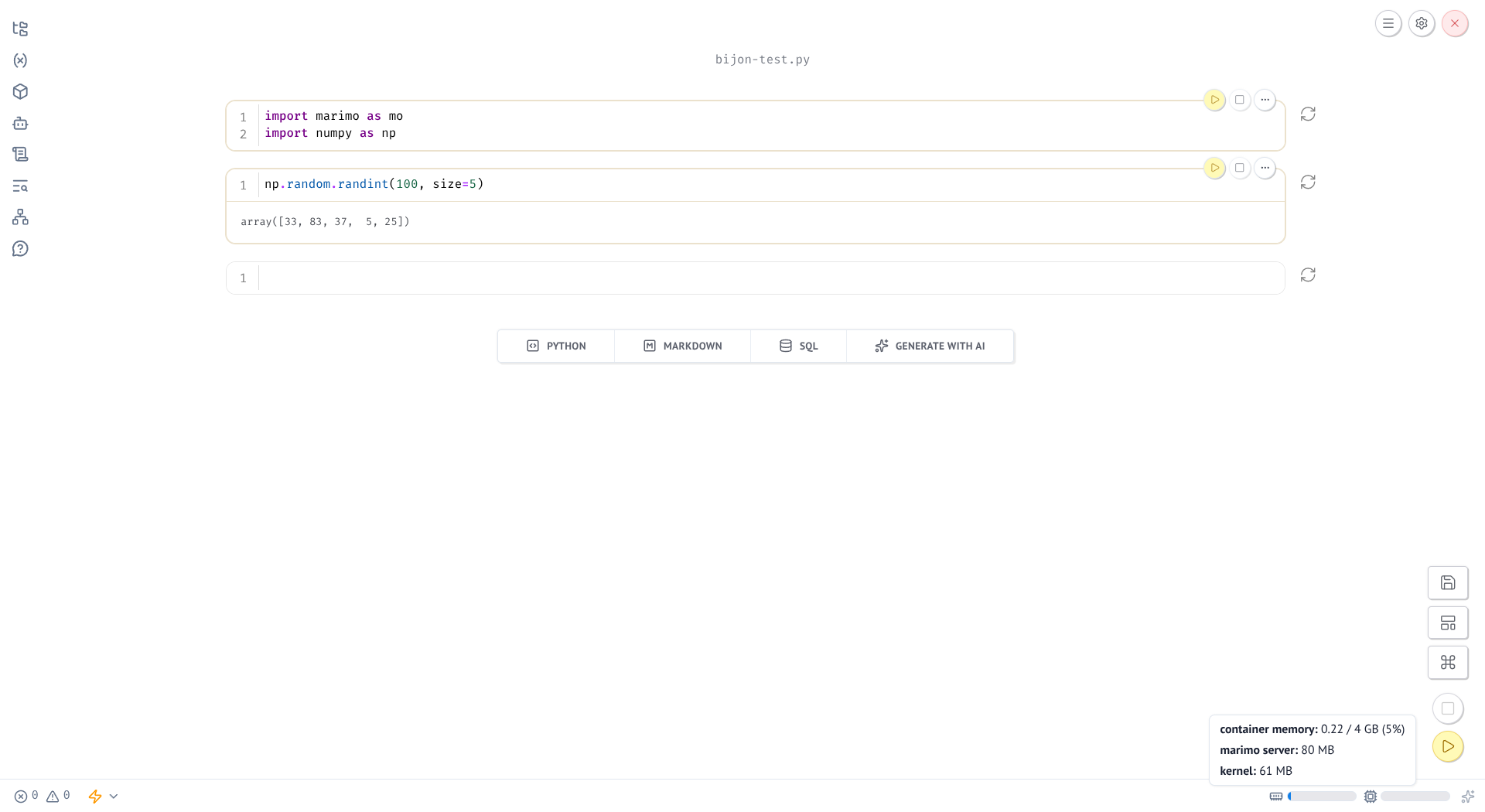
Task: Run the np.random.randint cell
Action: [1214, 168]
